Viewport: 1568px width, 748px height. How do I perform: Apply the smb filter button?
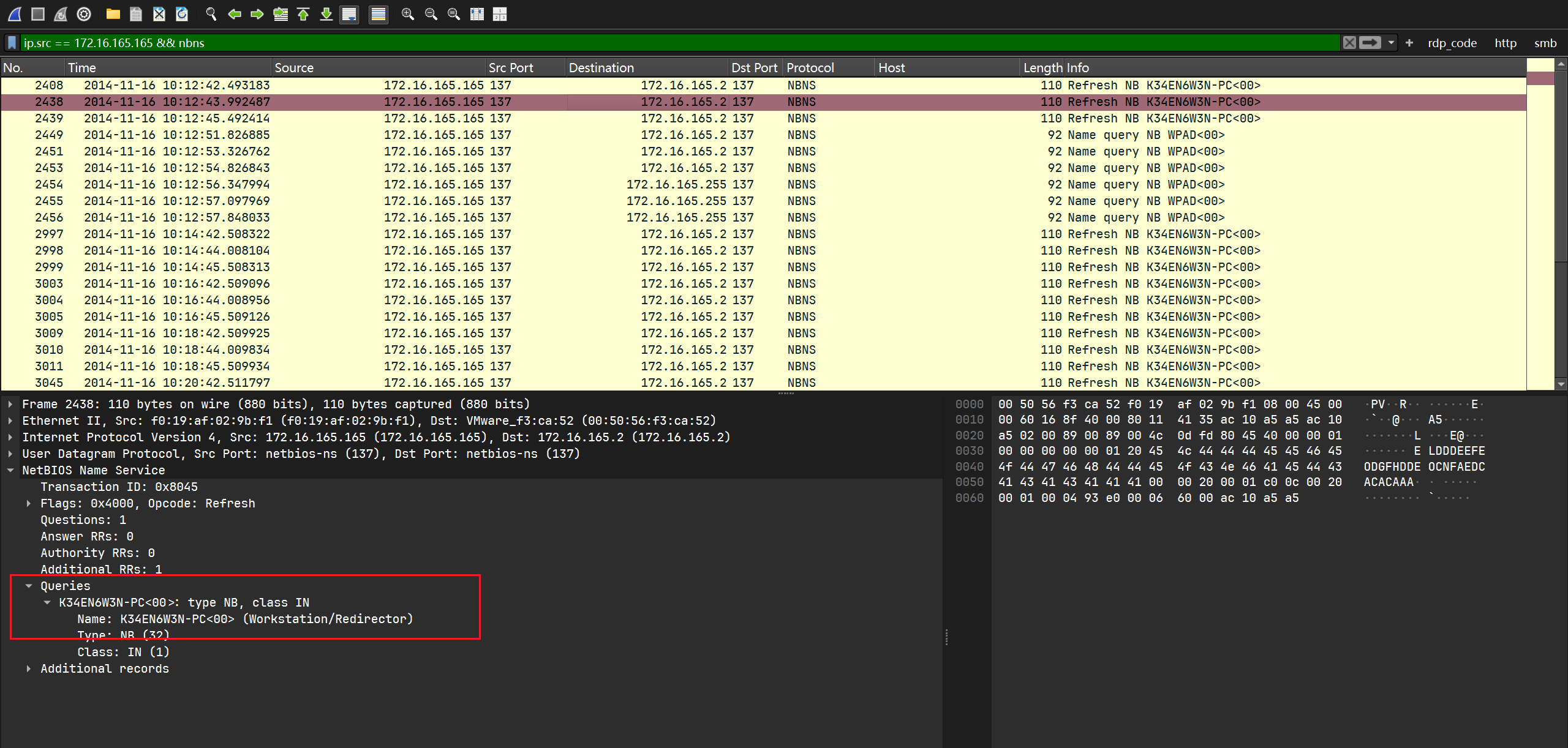[1545, 43]
